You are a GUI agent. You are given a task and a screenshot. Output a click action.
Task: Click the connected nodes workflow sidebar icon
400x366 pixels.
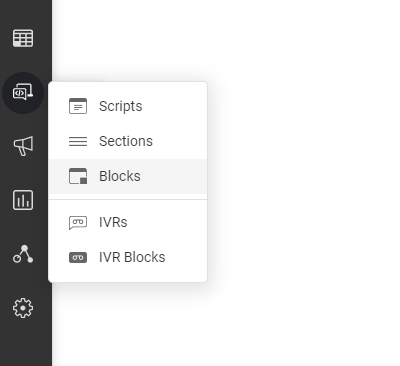(x=23, y=254)
